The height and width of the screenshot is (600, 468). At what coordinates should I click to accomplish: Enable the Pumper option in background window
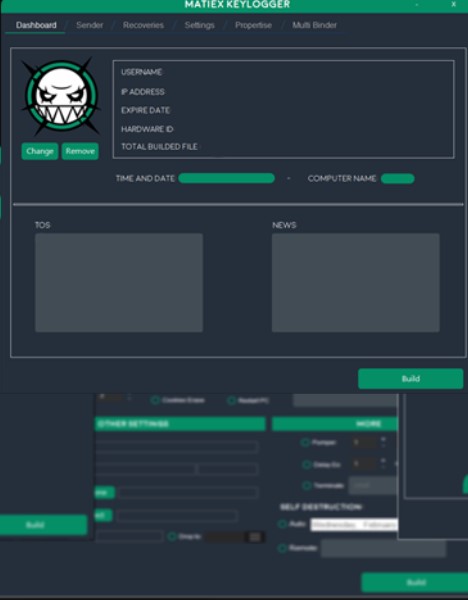[305, 442]
